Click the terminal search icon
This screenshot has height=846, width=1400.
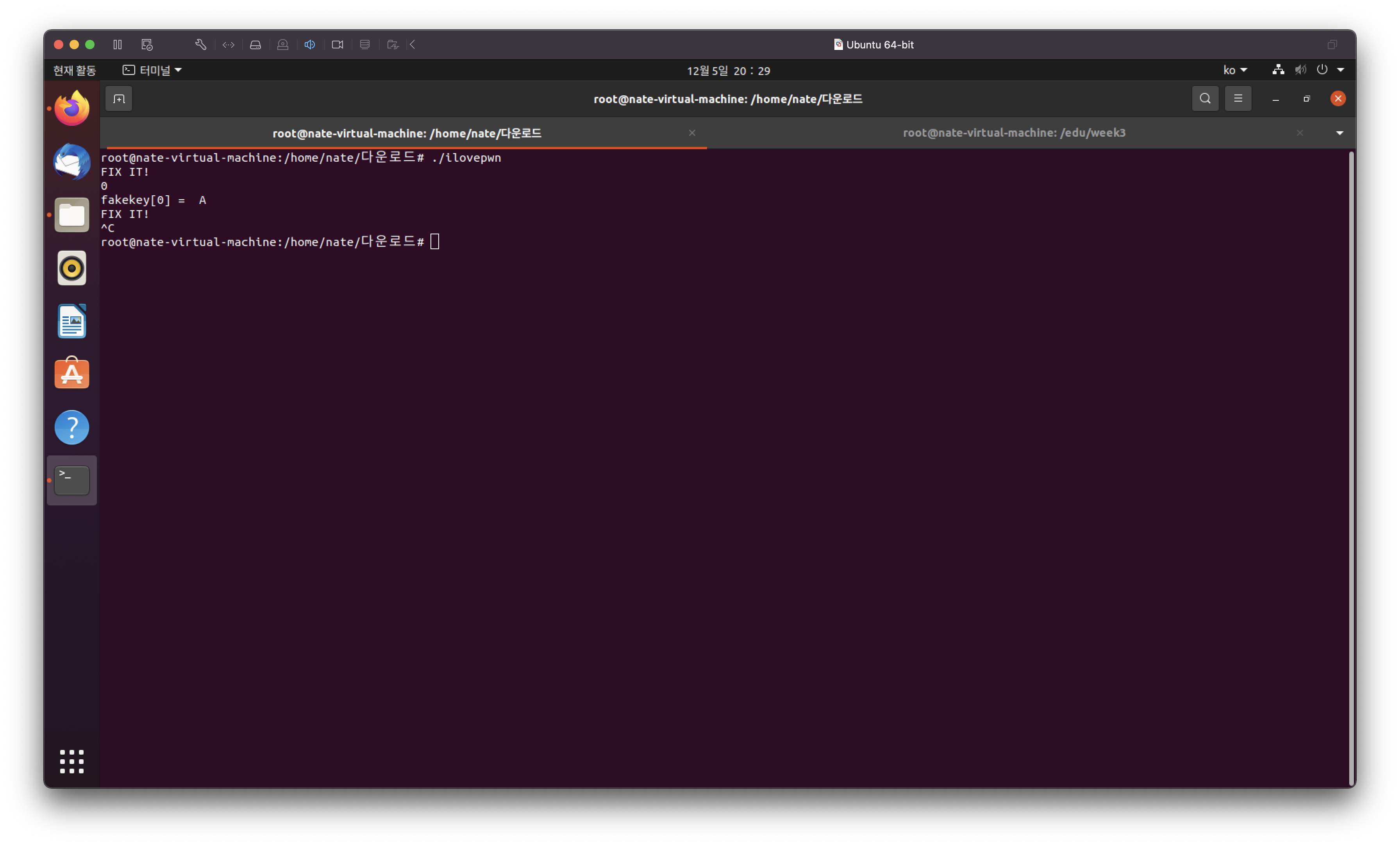[x=1205, y=99]
